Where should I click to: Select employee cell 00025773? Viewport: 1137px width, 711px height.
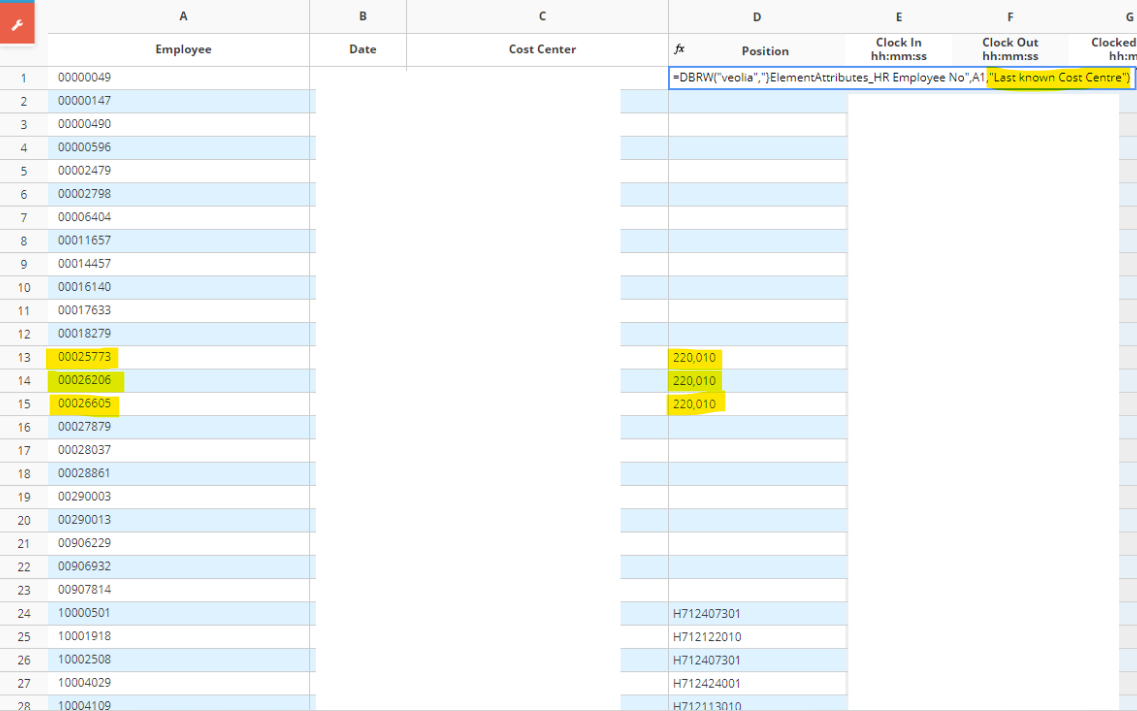pyautogui.click(x=84, y=357)
